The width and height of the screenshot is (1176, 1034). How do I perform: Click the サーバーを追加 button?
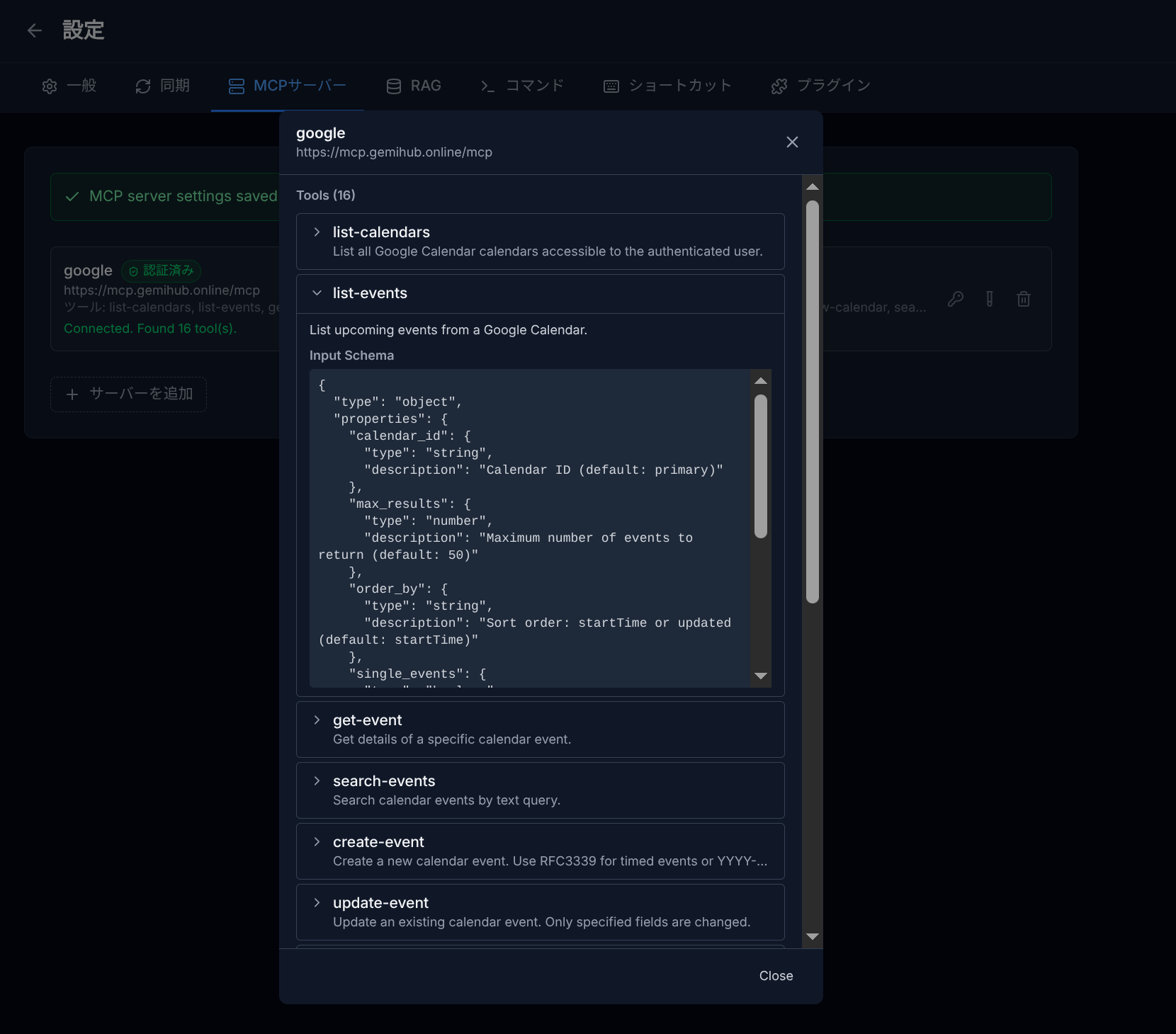click(128, 394)
